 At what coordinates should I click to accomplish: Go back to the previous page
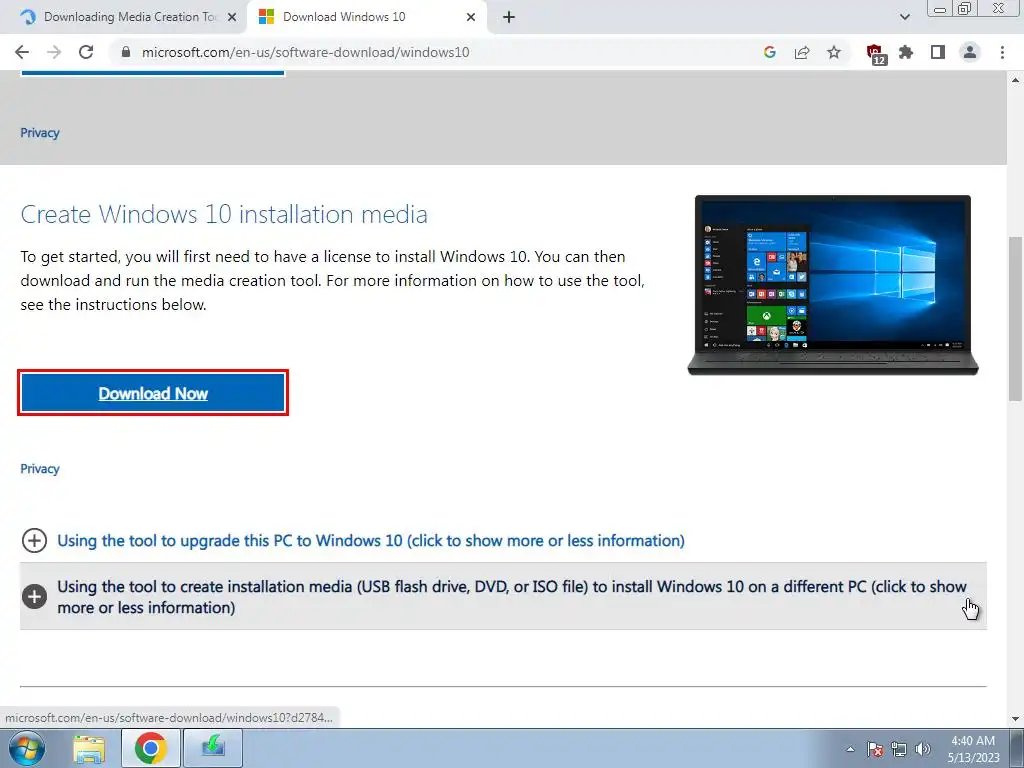click(22, 52)
